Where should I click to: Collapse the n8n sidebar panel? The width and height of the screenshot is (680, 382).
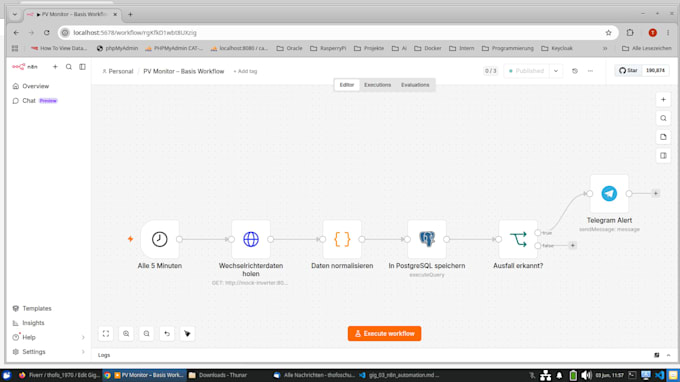click(x=82, y=67)
